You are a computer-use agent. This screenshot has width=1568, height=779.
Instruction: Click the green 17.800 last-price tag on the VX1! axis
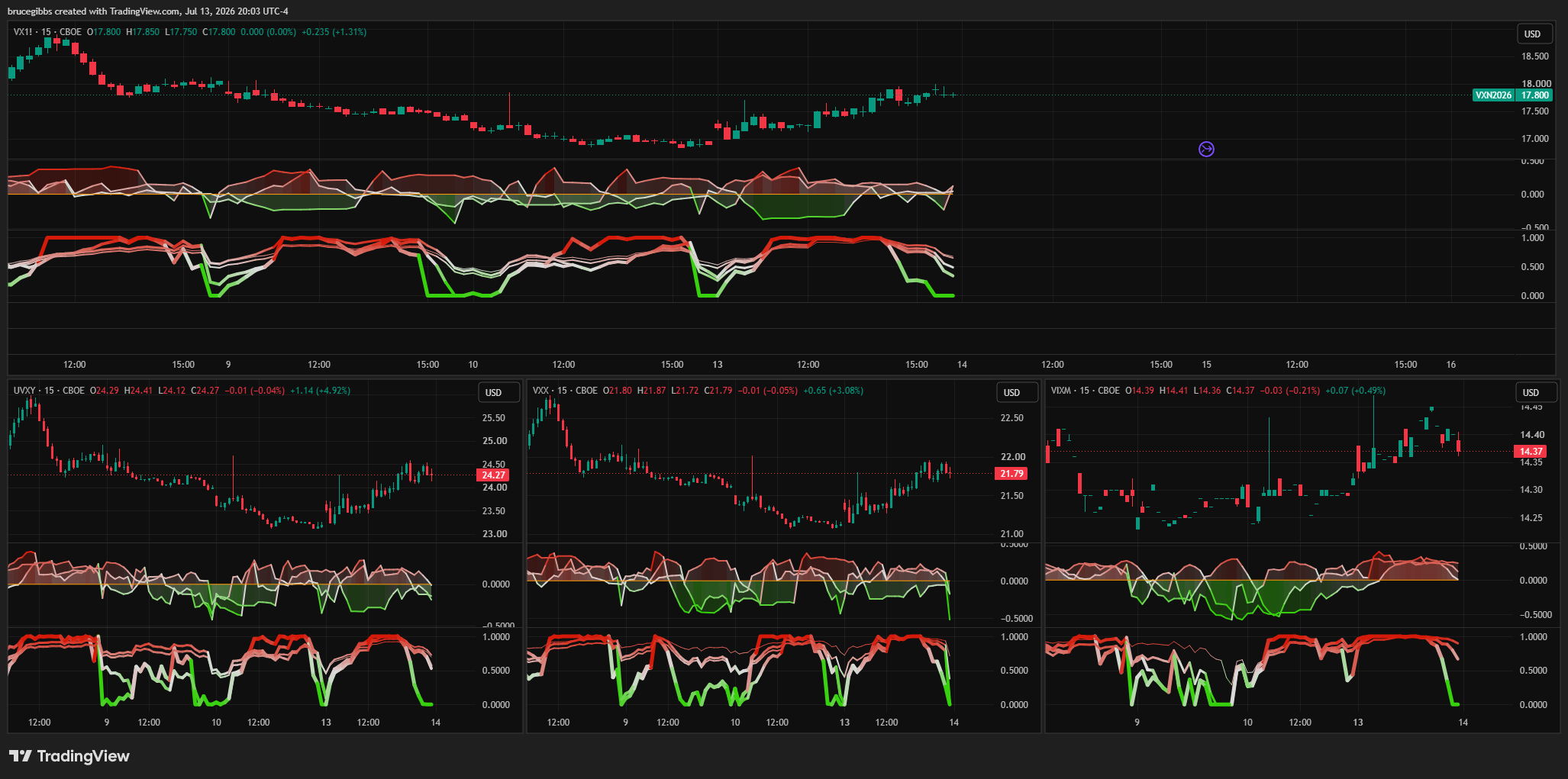coord(1534,95)
